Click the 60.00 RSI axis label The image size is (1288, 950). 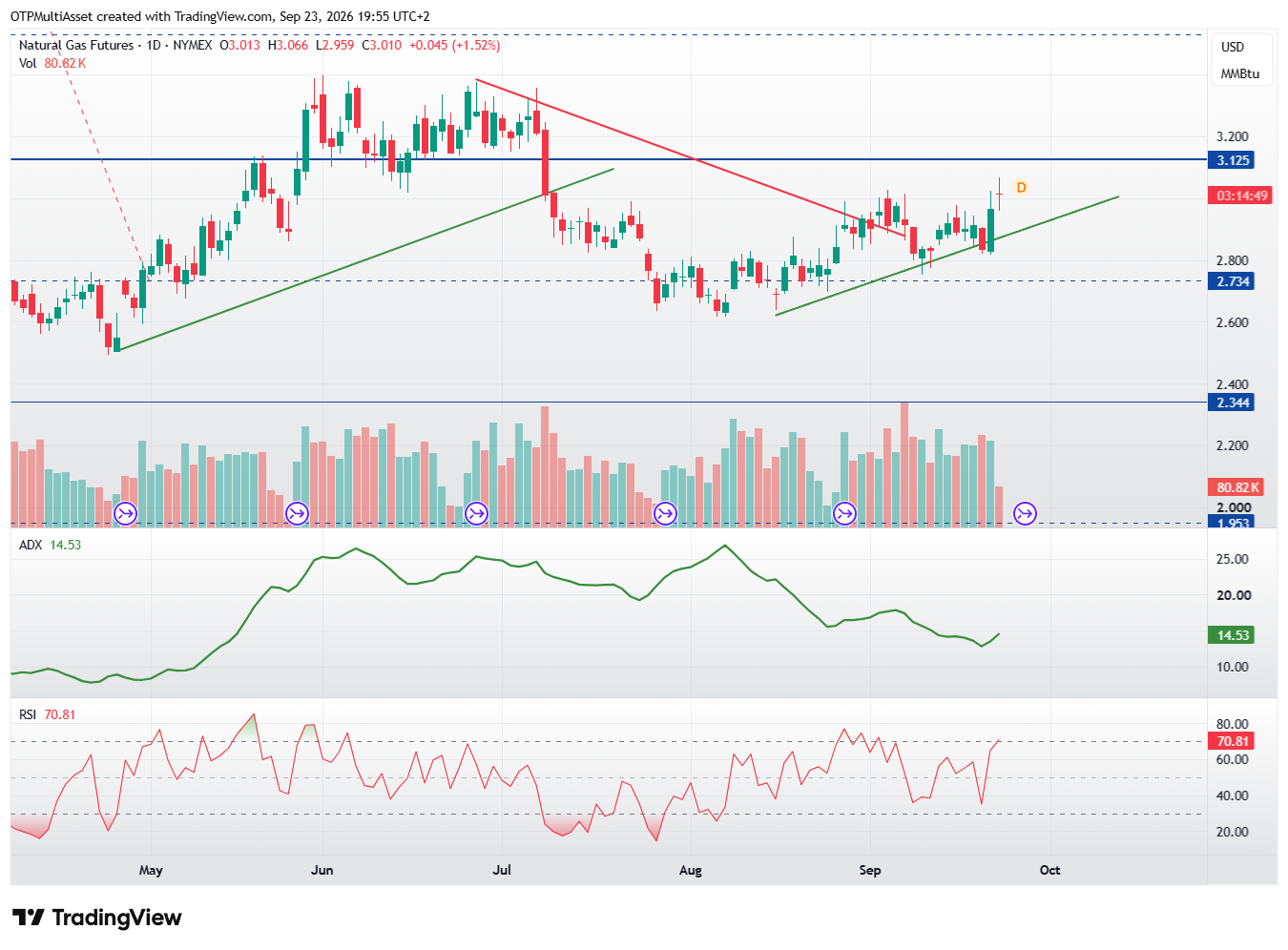pos(1233,759)
